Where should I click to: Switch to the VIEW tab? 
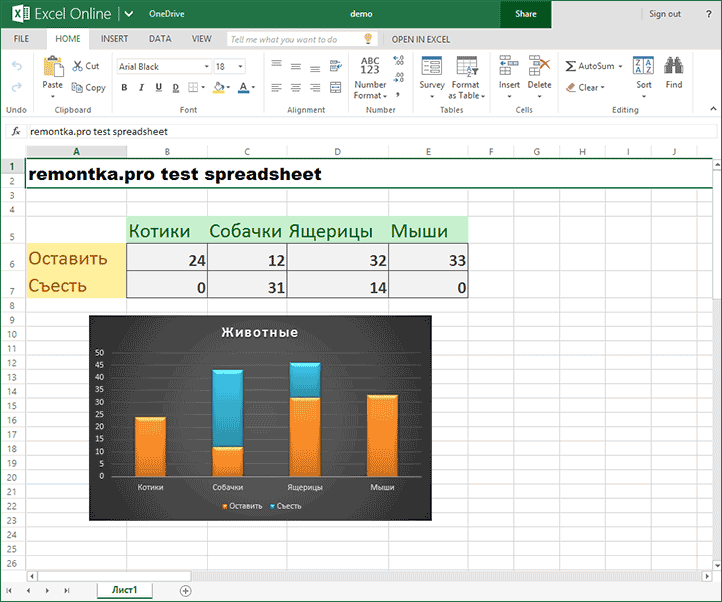(202, 39)
